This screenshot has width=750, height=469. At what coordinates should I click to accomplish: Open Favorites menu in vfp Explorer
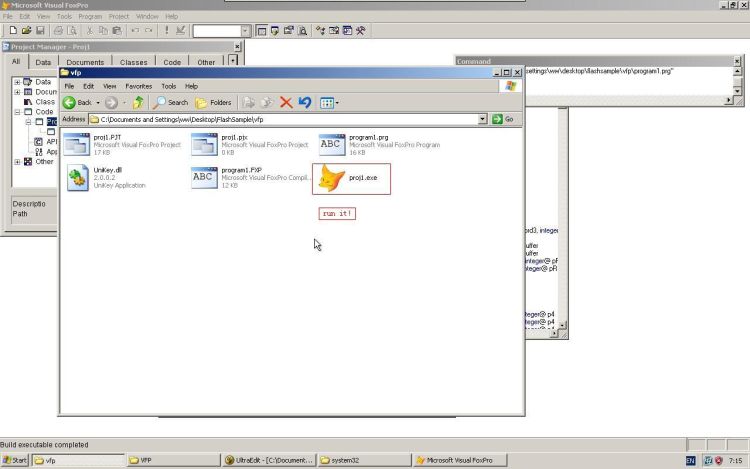(138, 87)
